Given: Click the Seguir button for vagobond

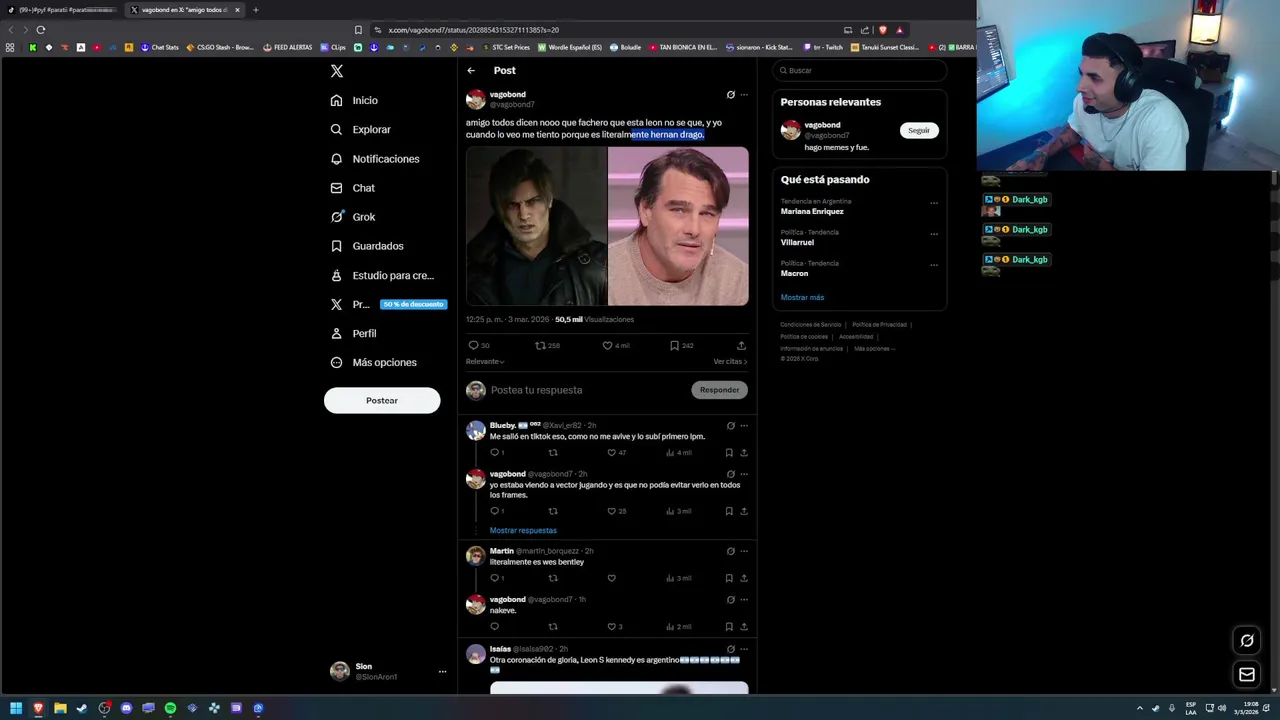Looking at the screenshot, I should 919,130.
